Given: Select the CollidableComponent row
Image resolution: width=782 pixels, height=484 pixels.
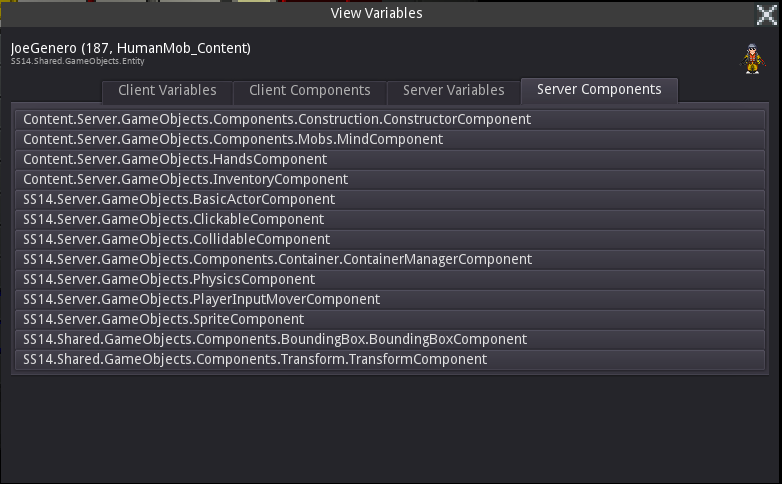Looking at the screenshot, I should pos(390,240).
